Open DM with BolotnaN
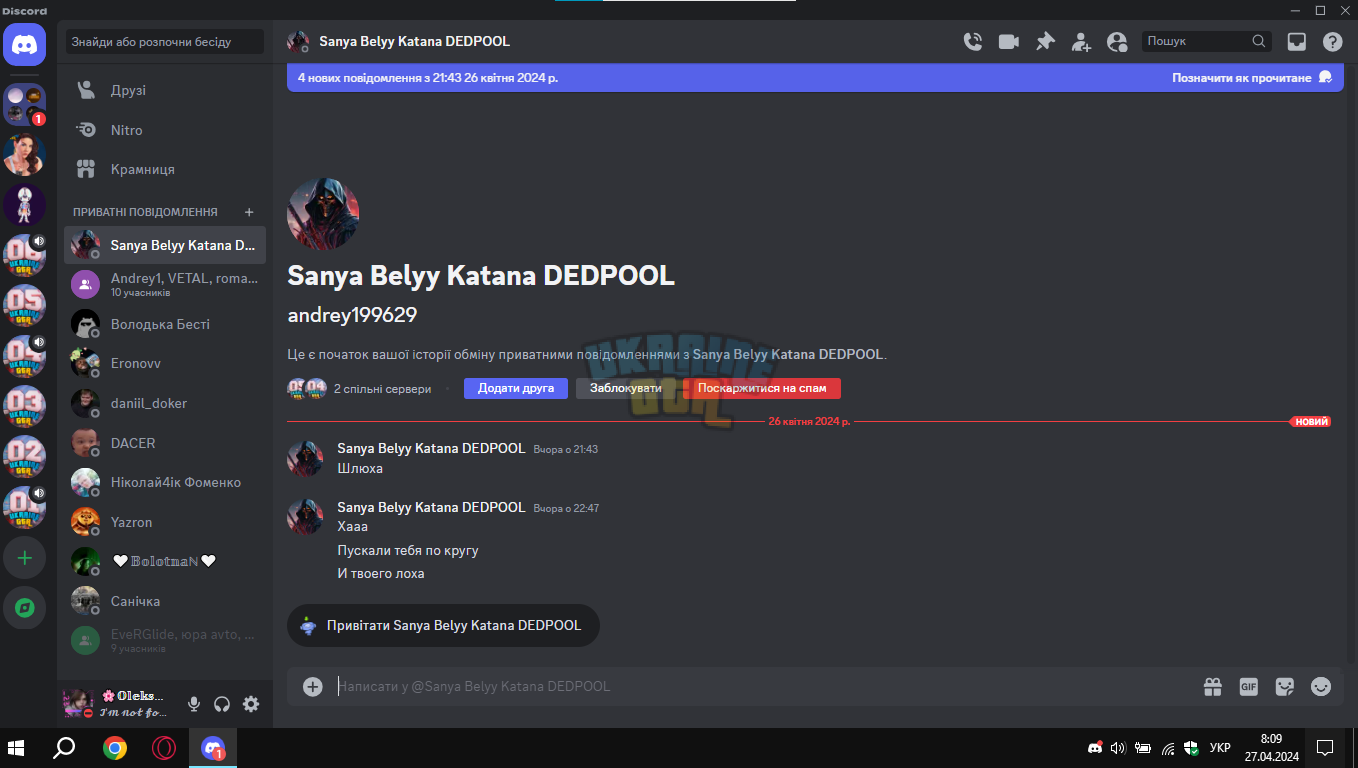The height and width of the screenshot is (768, 1358). [x=165, y=561]
